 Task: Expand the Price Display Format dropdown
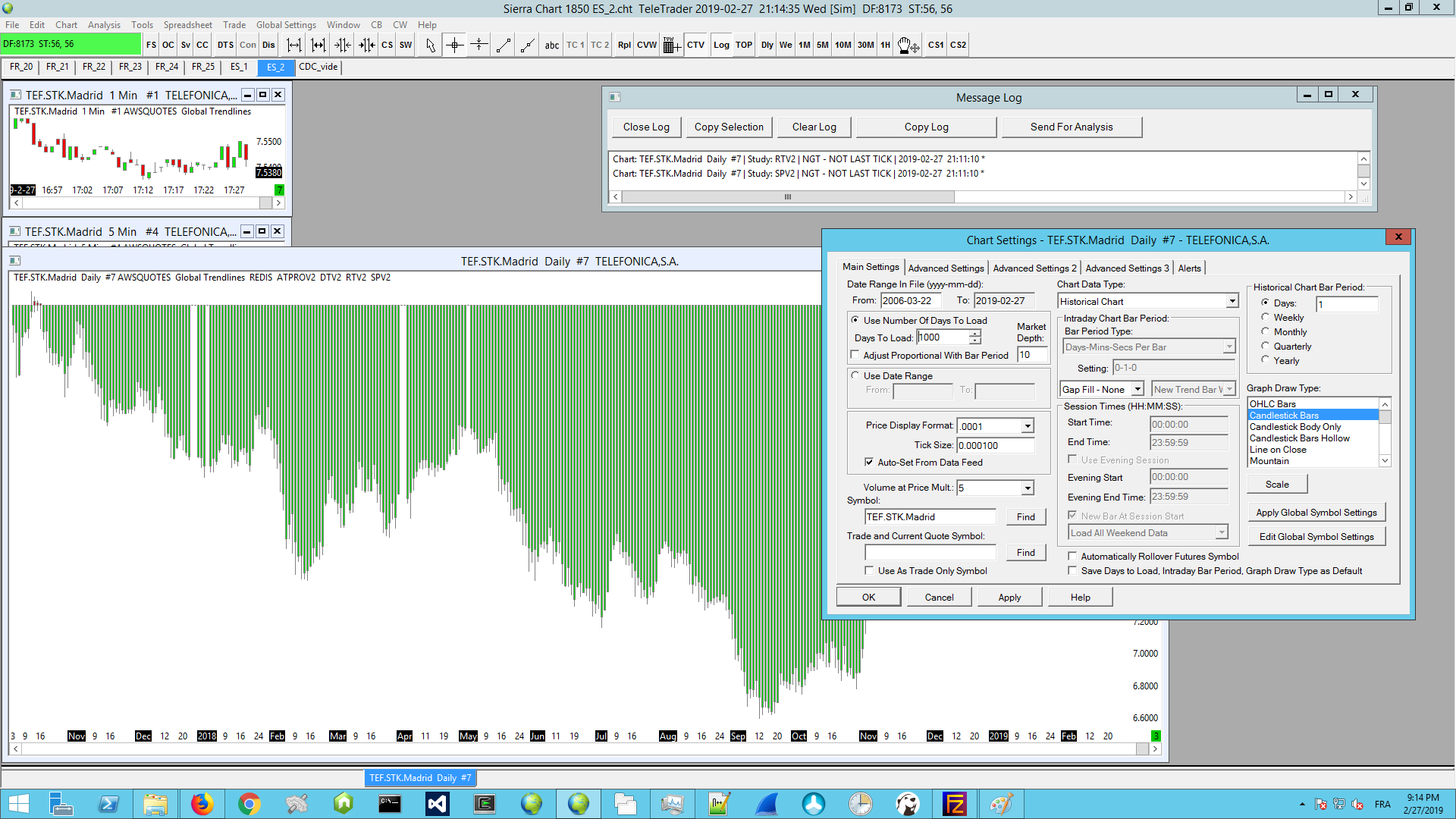pyautogui.click(x=1028, y=426)
